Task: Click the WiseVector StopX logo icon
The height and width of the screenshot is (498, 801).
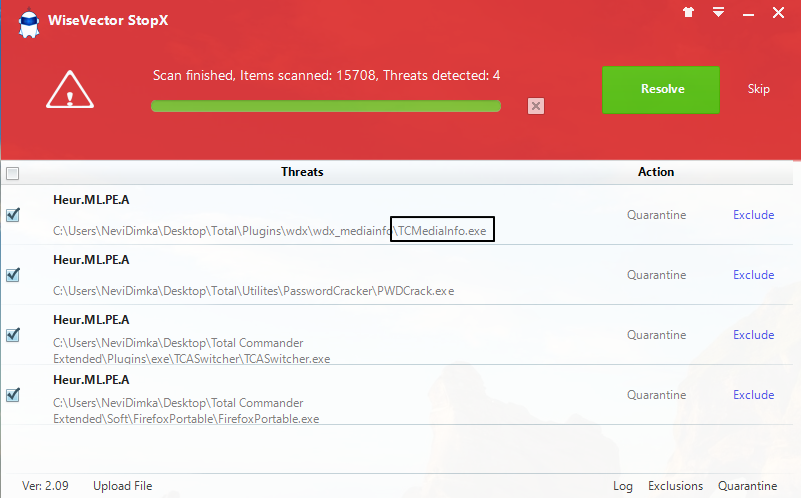Action: click(x=29, y=23)
